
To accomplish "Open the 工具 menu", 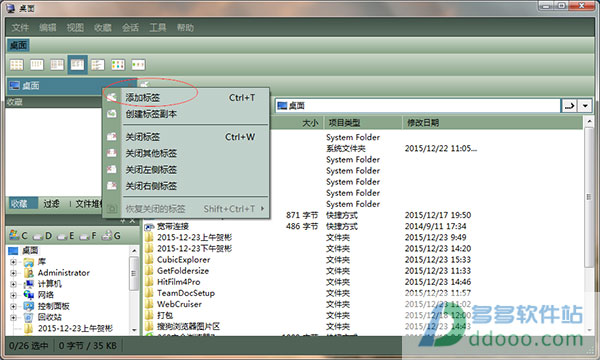I will pos(158,28).
